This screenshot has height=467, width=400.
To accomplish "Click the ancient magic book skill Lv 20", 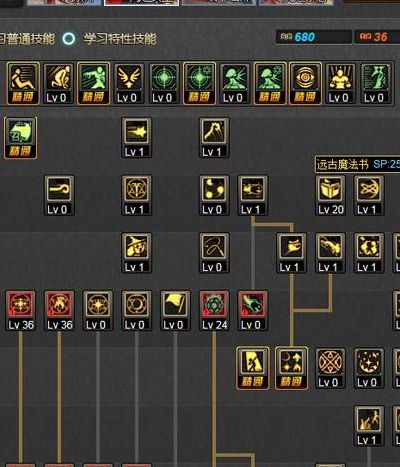I will pyautogui.click(x=330, y=195).
